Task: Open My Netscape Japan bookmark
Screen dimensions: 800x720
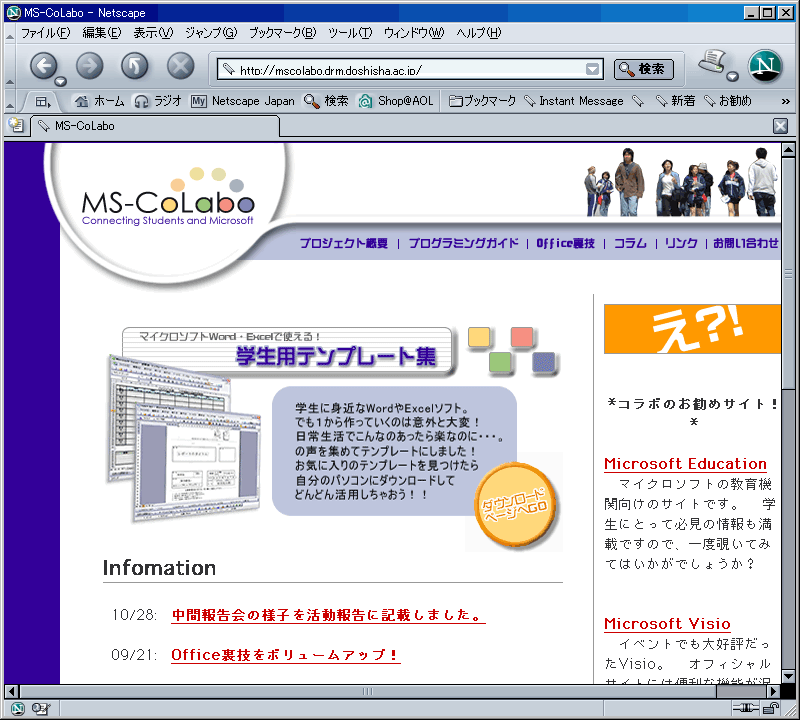Action: click(243, 101)
